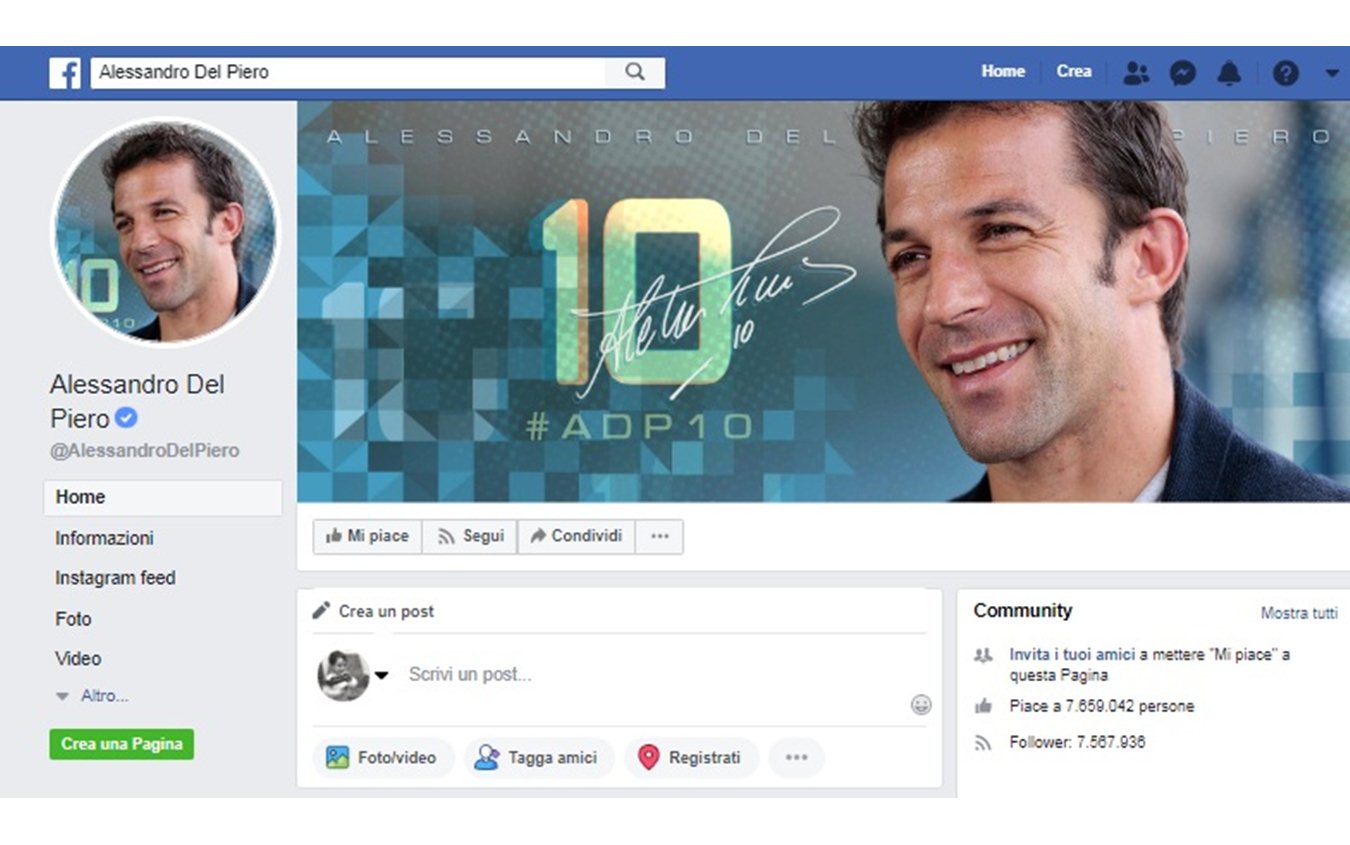Open the help question mark icon

[x=1286, y=73]
